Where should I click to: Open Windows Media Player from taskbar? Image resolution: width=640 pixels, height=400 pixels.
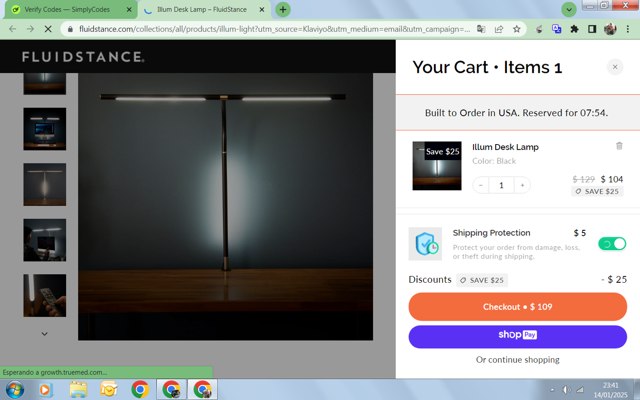tap(46, 390)
